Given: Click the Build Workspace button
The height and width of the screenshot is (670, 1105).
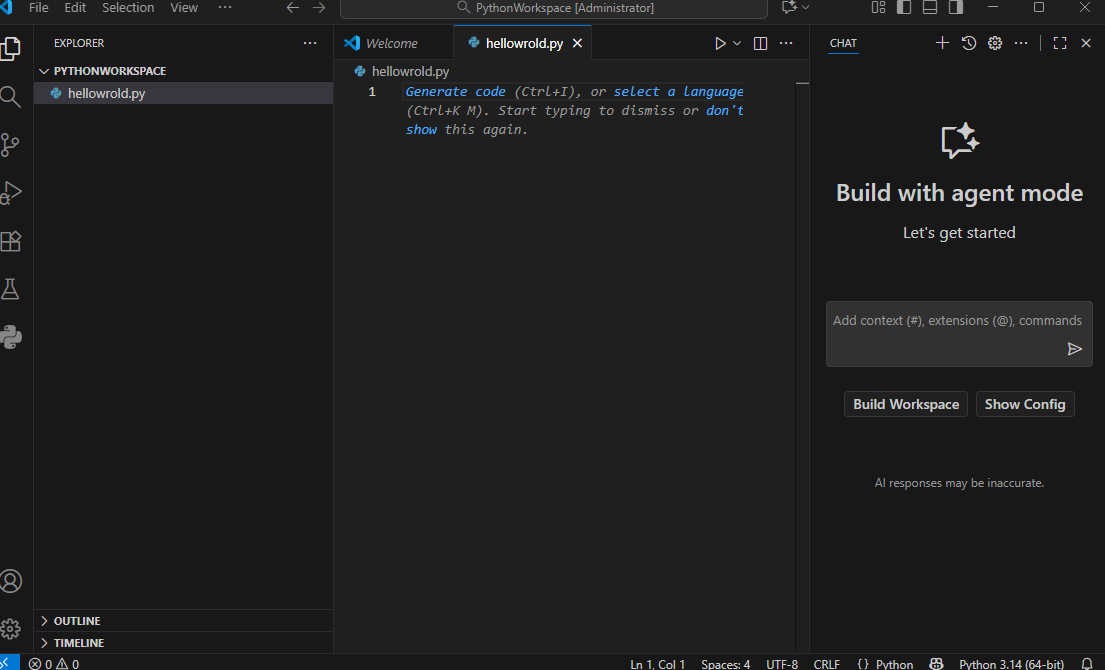Looking at the screenshot, I should (x=906, y=404).
